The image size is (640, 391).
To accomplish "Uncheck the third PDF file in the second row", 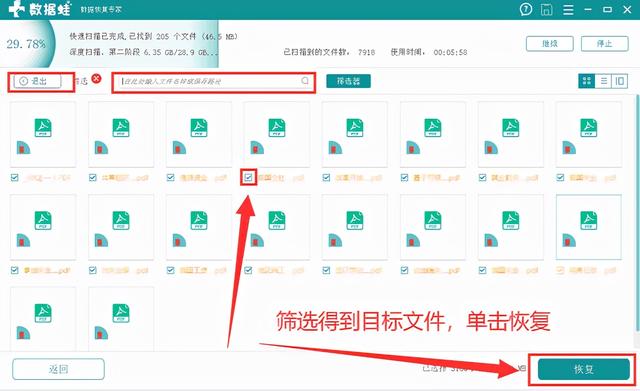I will [x=171, y=270].
